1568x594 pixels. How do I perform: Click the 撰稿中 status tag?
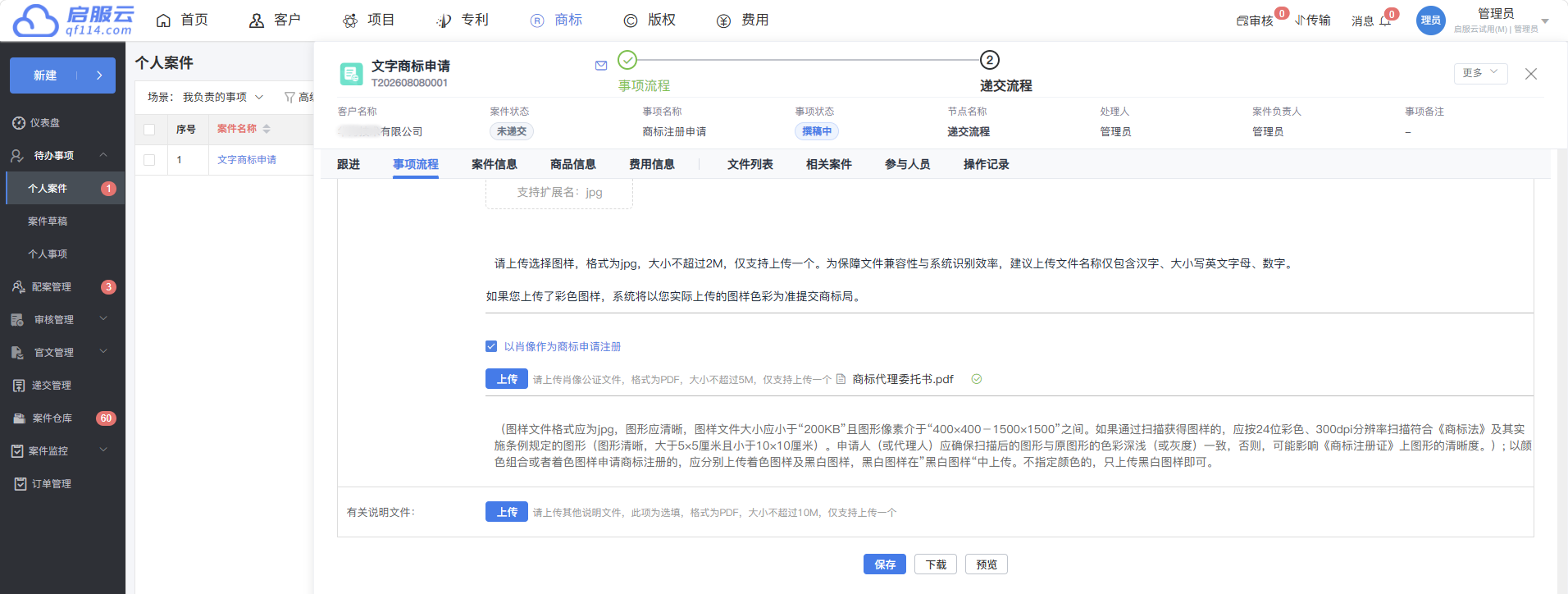coord(817,131)
